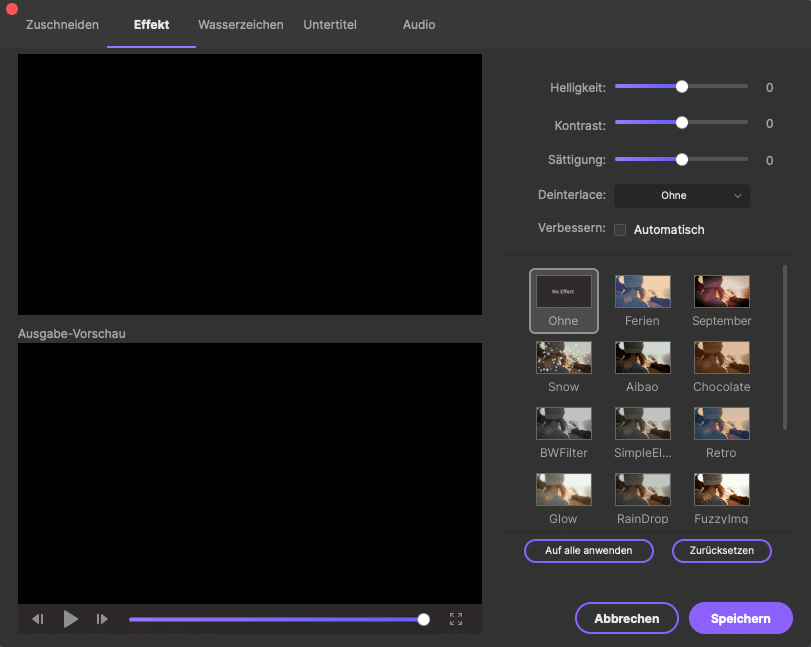Toggle fullscreen preview icon
The height and width of the screenshot is (647, 811).
pyautogui.click(x=456, y=619)
